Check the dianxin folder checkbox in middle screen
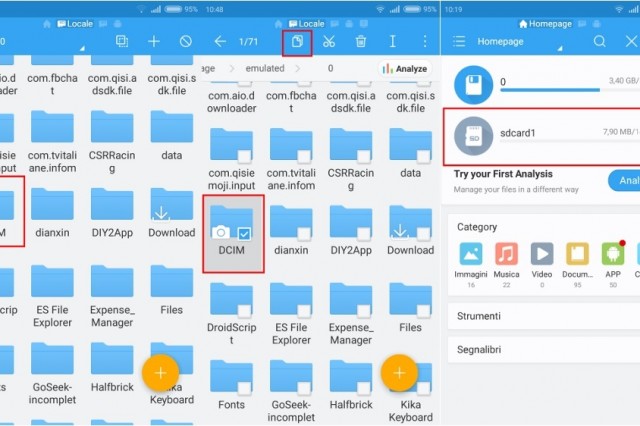This screenshot has height=426, width=640. point(304,234)
